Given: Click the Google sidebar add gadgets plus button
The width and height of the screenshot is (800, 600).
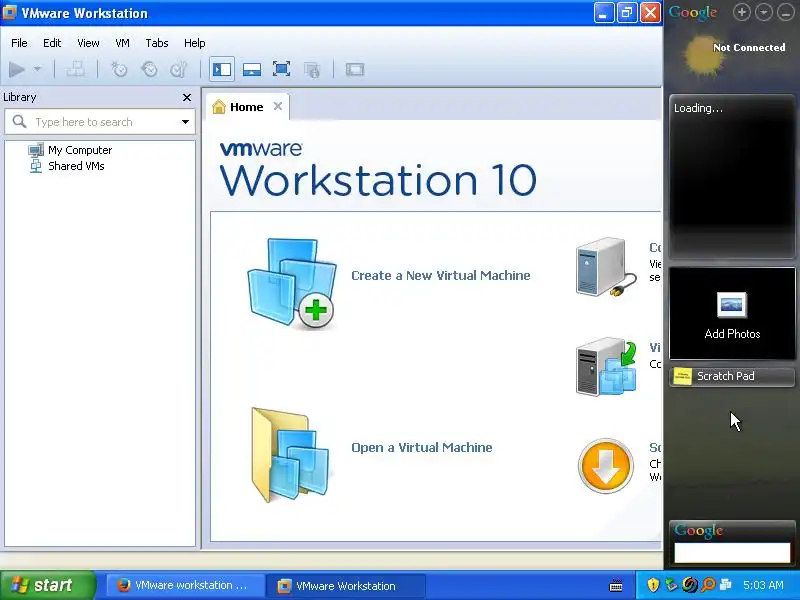Looking at the screenshot, I should click(741, 12).
